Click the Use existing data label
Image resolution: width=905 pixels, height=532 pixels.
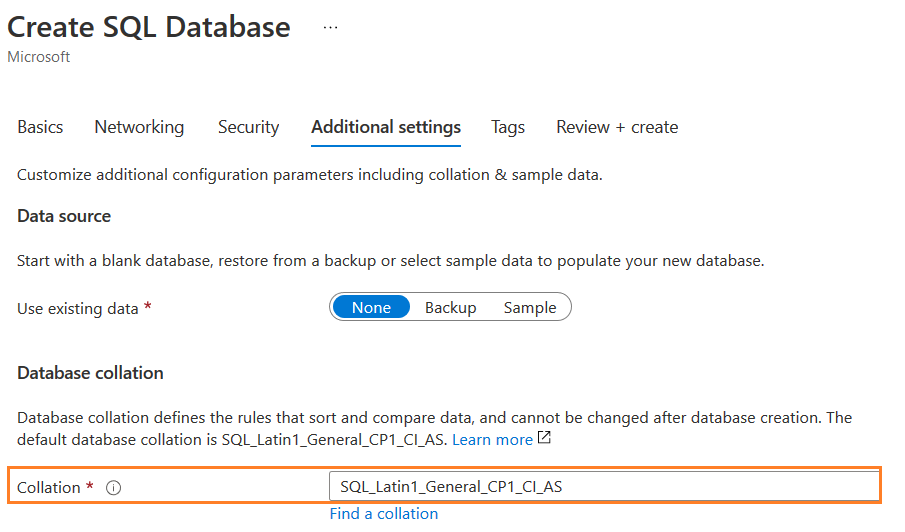pyautogui.click(x=77, y=308)
